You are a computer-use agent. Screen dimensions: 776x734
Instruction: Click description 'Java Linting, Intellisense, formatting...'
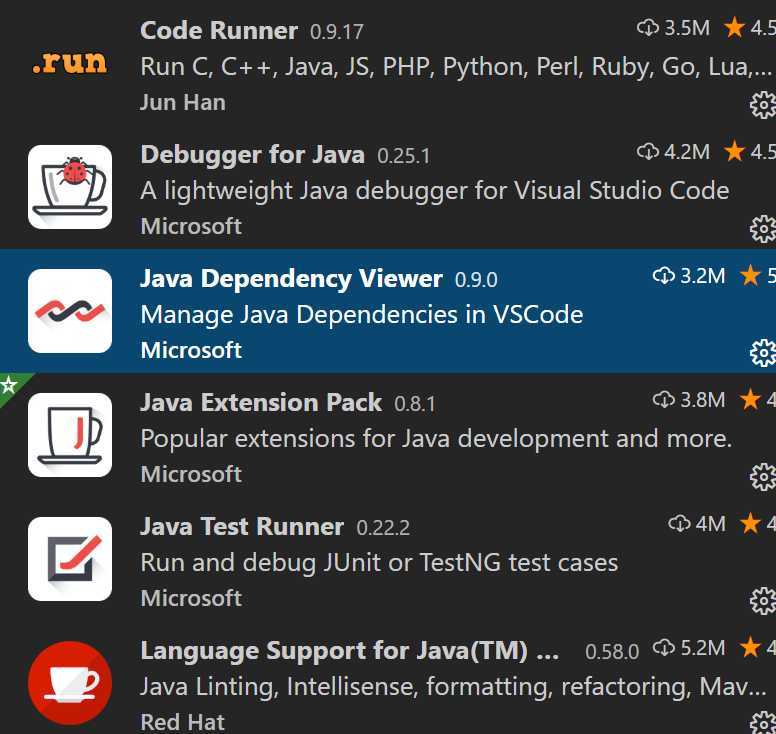(x=453, y=687)
